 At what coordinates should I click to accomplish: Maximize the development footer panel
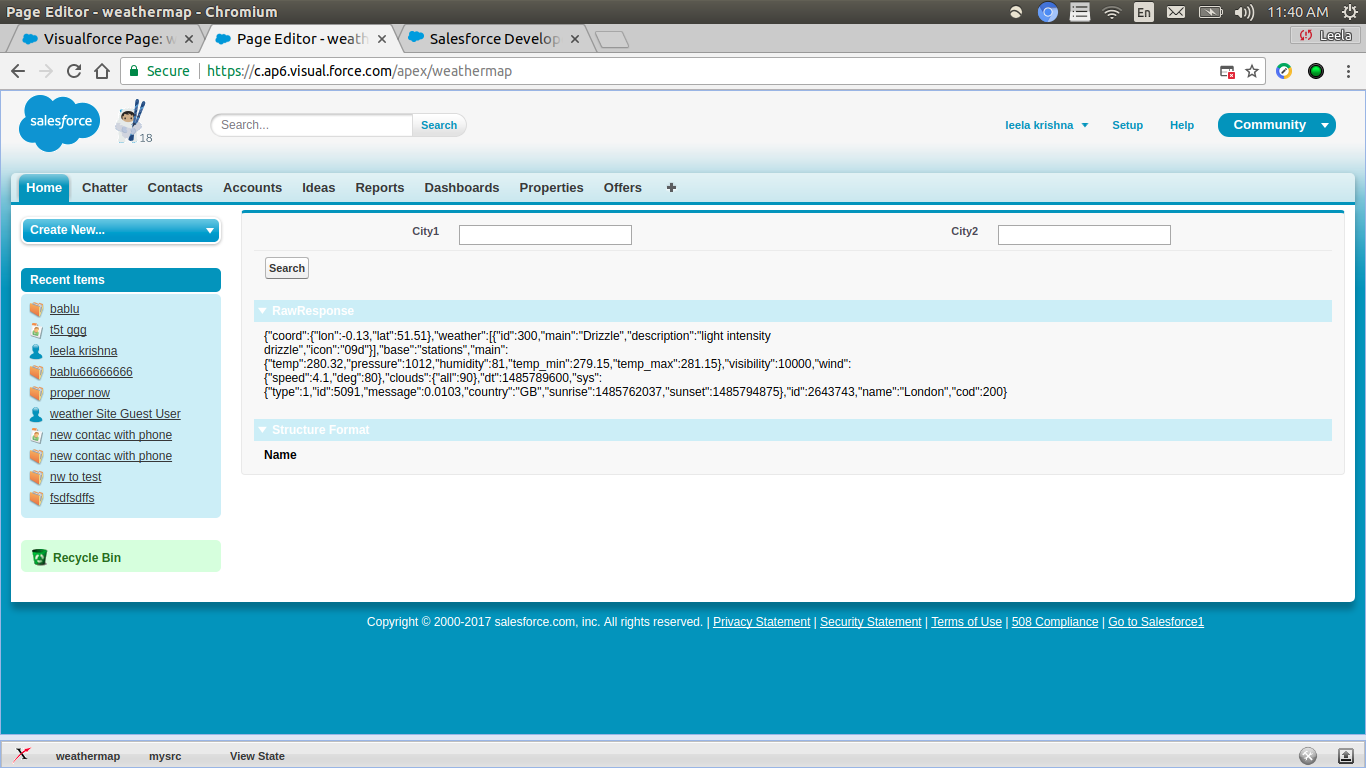pos(1346,756)
